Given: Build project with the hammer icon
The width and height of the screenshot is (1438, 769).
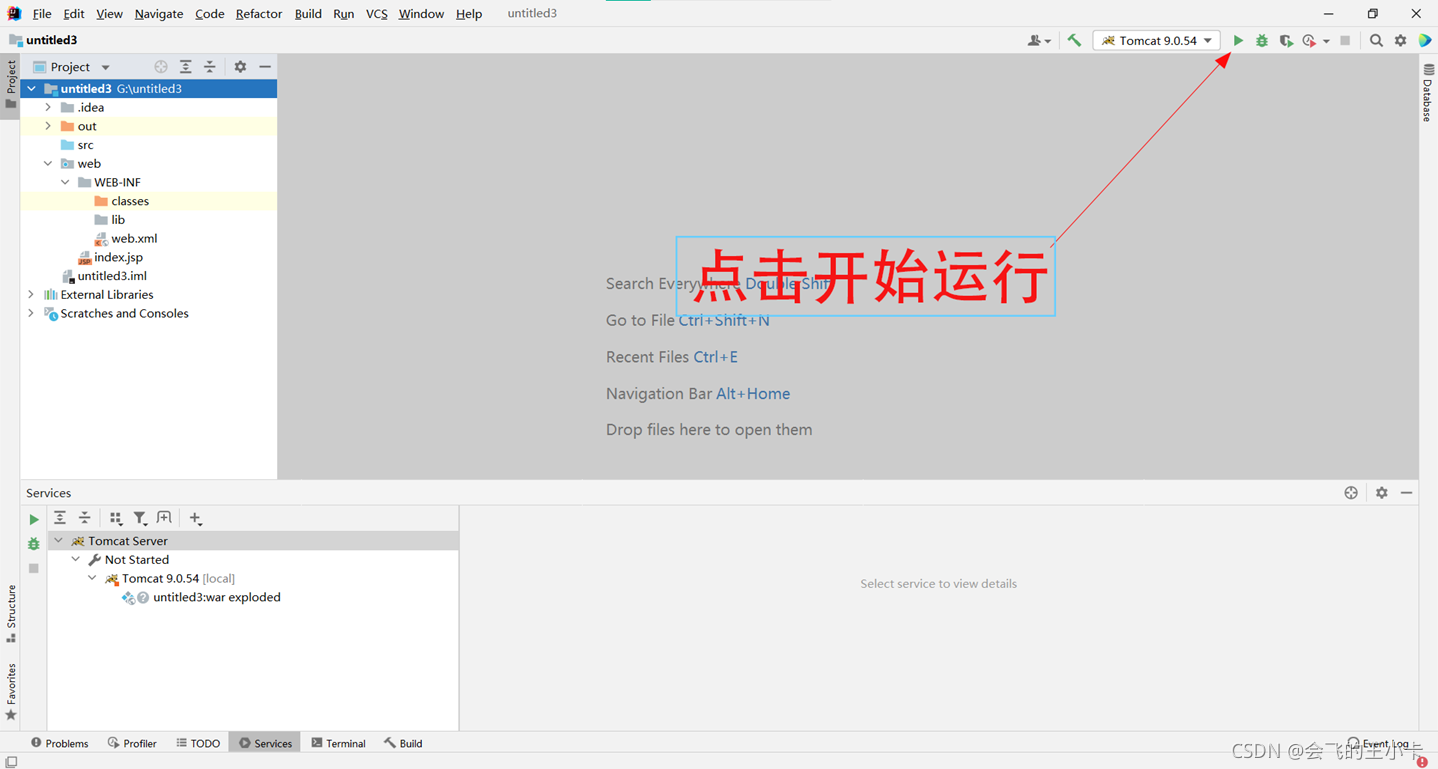Looking at the screenshot, I should point(1074,40).
